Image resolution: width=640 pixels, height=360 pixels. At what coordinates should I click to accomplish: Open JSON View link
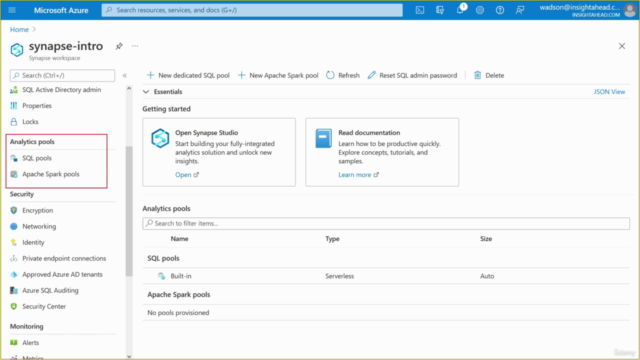tap(609, 92)
